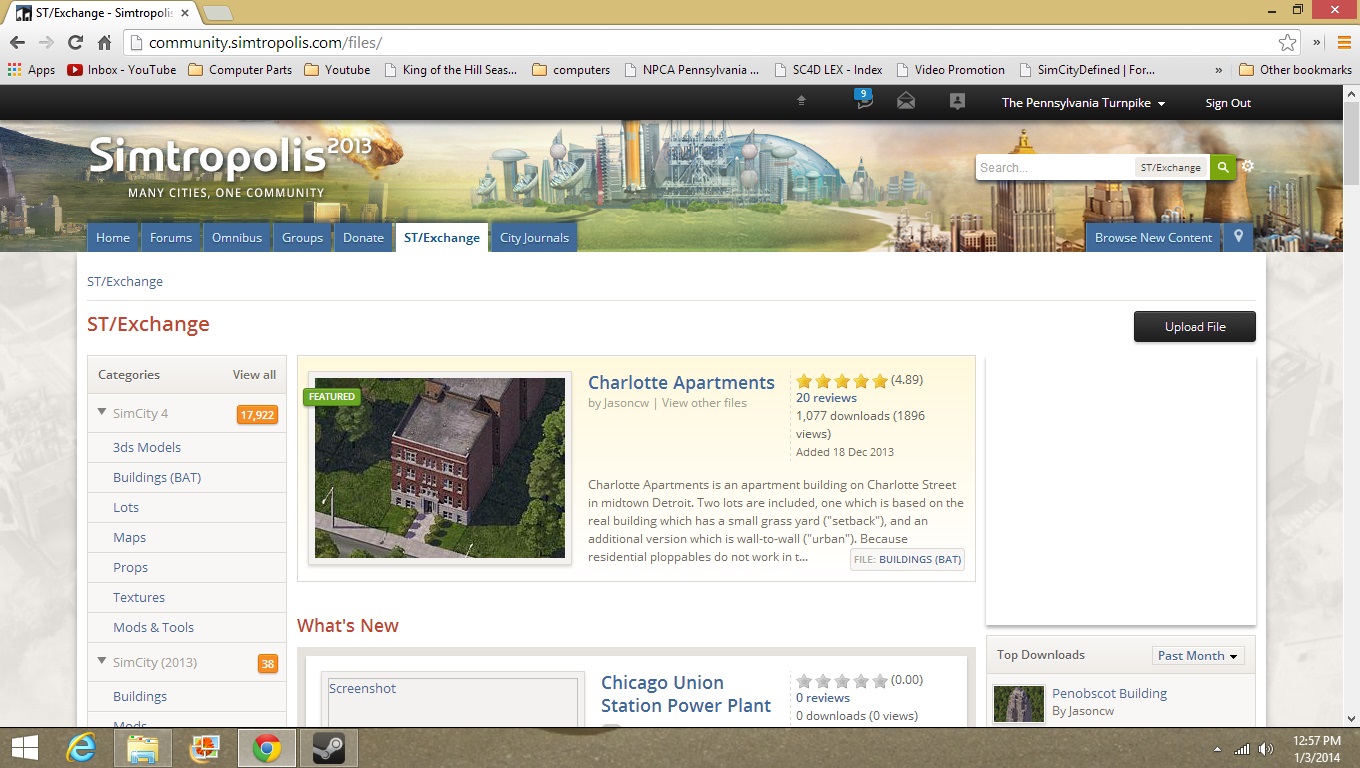Click the Upload File button
This screenshot has height=768, width=1360.
(x=1194, y=326)
